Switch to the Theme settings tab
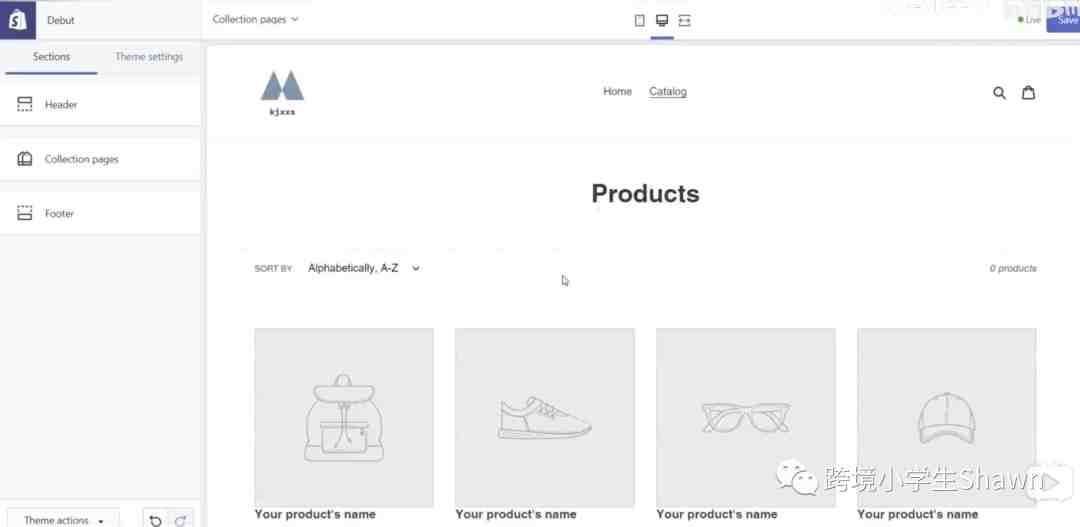The height and width of the screenshot is (527, 1080). click(x=149, y=57)
